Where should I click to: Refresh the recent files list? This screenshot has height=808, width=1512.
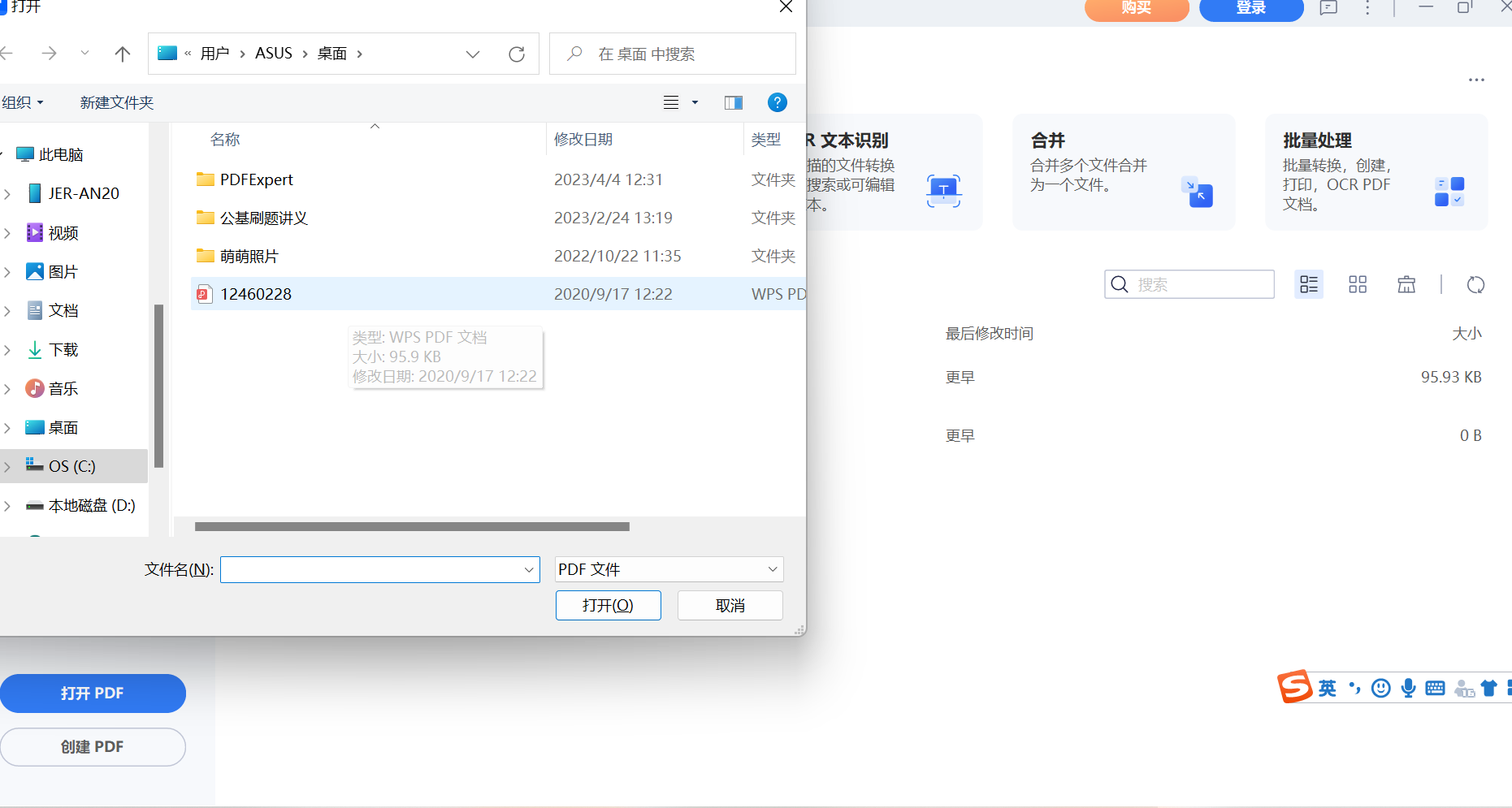1476,285
